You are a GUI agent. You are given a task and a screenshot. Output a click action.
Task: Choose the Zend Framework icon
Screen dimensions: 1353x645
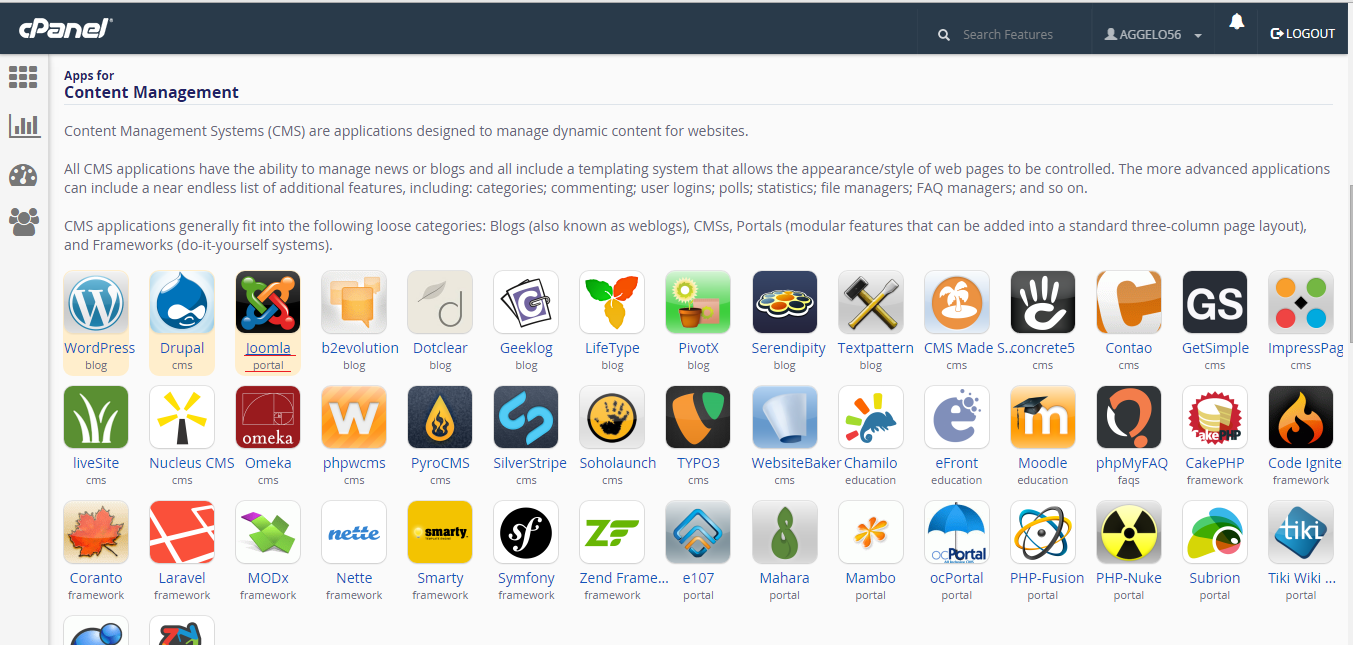(612, 532)
